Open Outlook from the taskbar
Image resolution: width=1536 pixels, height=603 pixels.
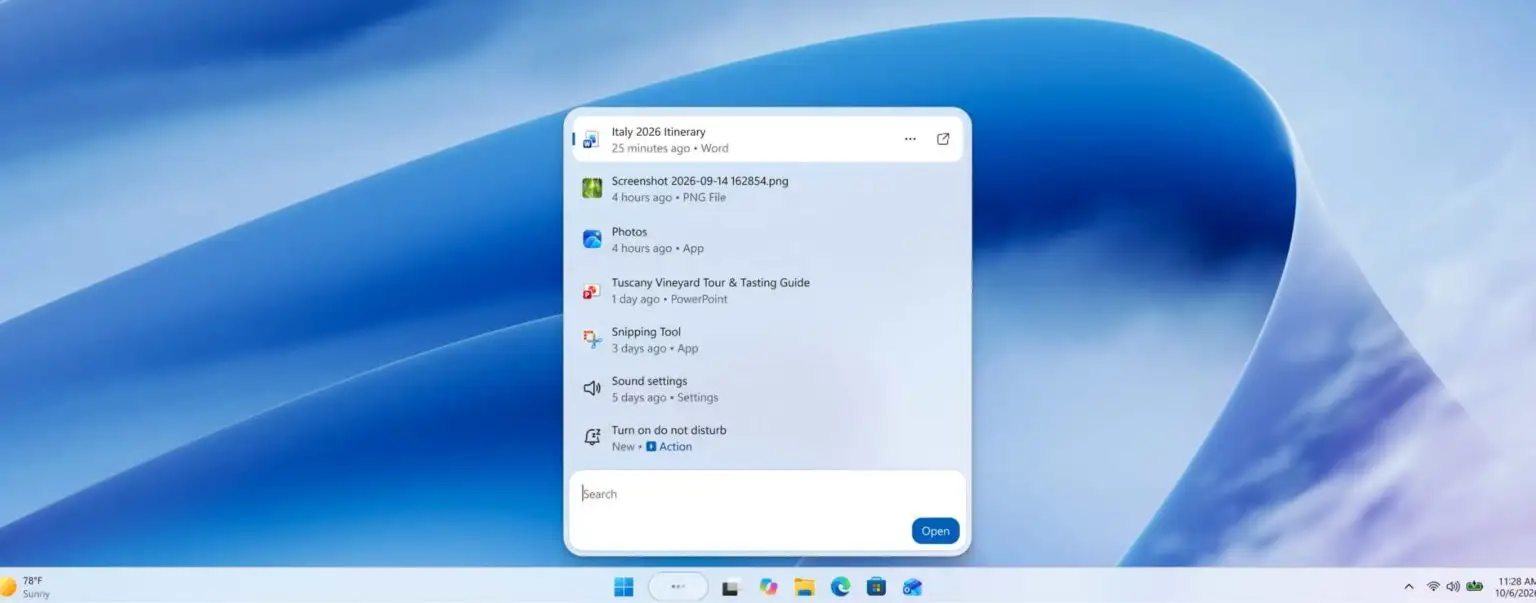912,587
